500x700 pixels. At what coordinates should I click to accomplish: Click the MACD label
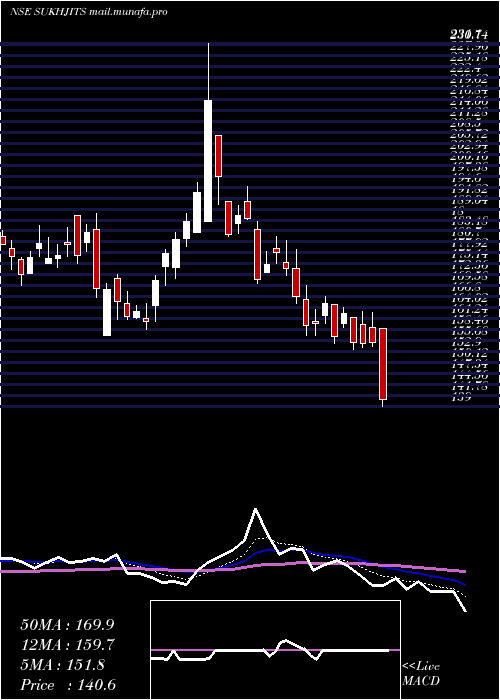click(x=420, y=681)
